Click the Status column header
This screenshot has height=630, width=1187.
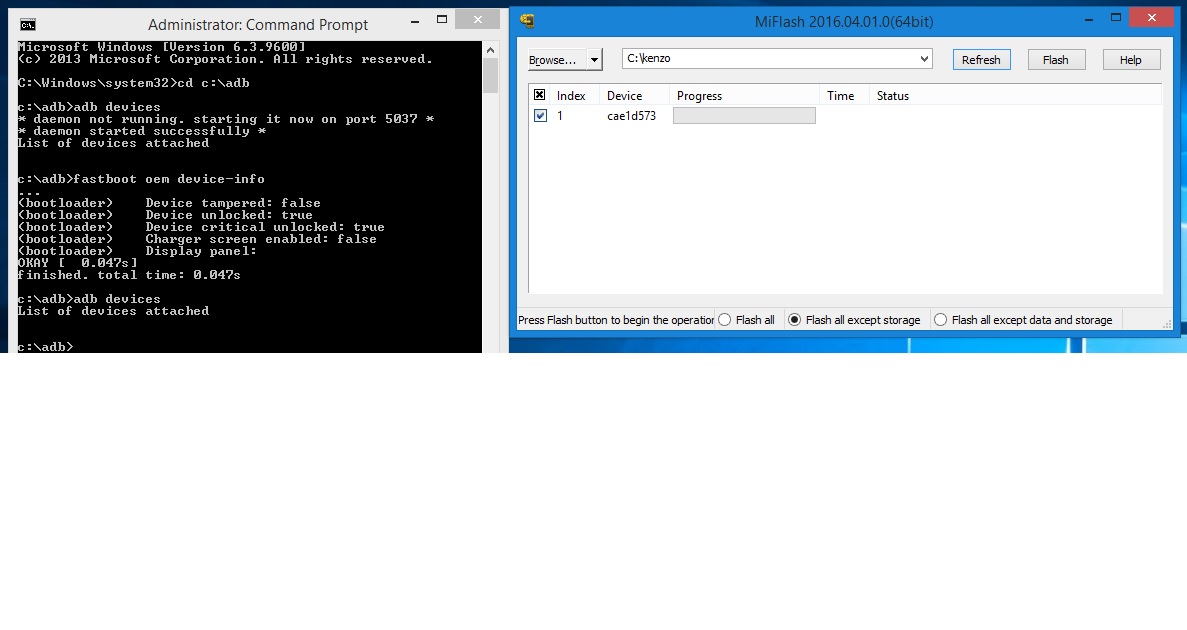pos(892,96)
